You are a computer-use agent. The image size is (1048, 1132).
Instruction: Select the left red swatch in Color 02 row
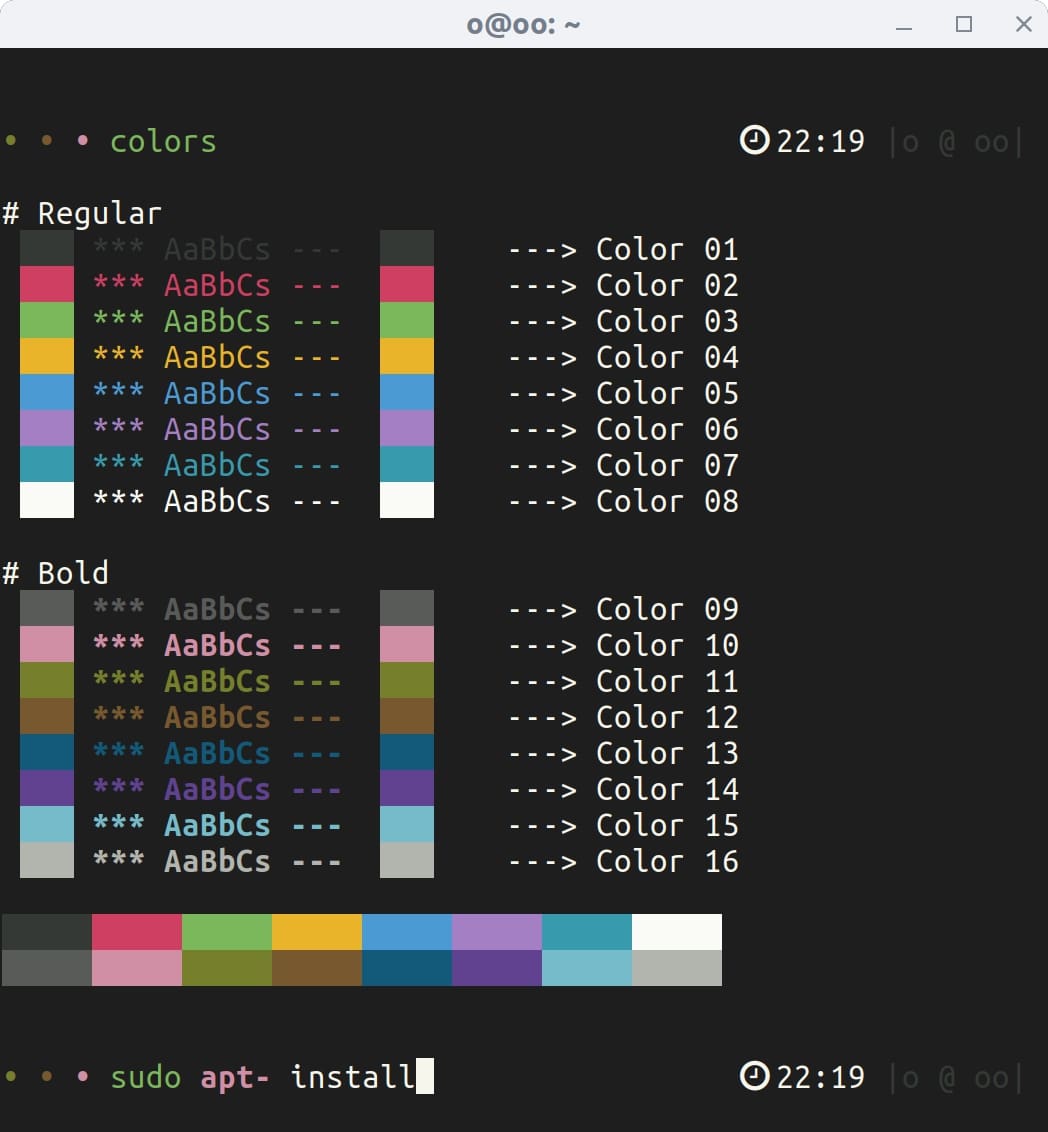(x=47, y=284)
